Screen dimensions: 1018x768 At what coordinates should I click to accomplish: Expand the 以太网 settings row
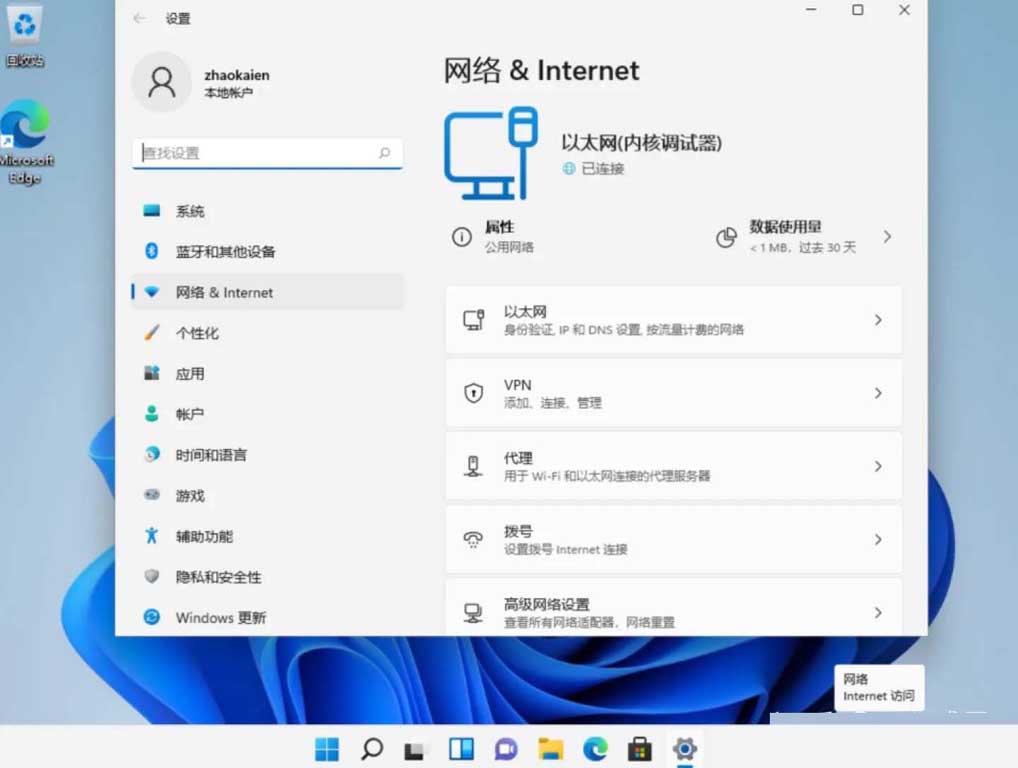click(674, 320)
